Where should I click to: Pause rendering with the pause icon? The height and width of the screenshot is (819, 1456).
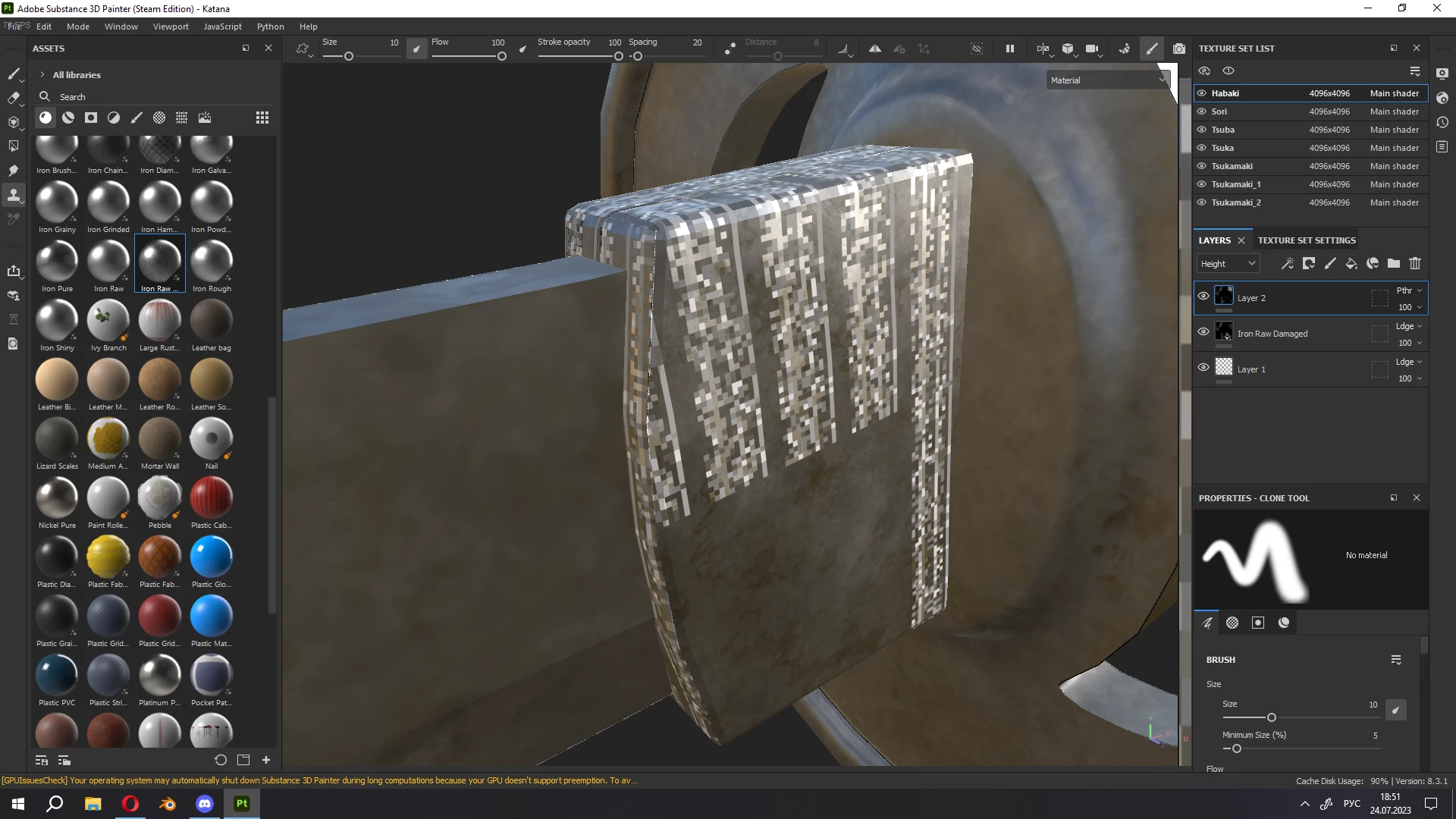(1010, 49)
